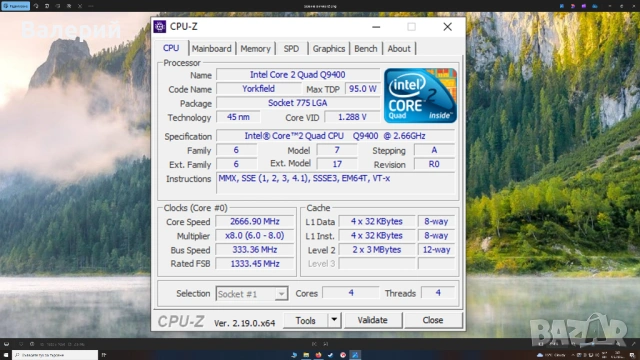Click the blue edit button in photo viewer toolbar
640x360 pixels.
[16, 6]
